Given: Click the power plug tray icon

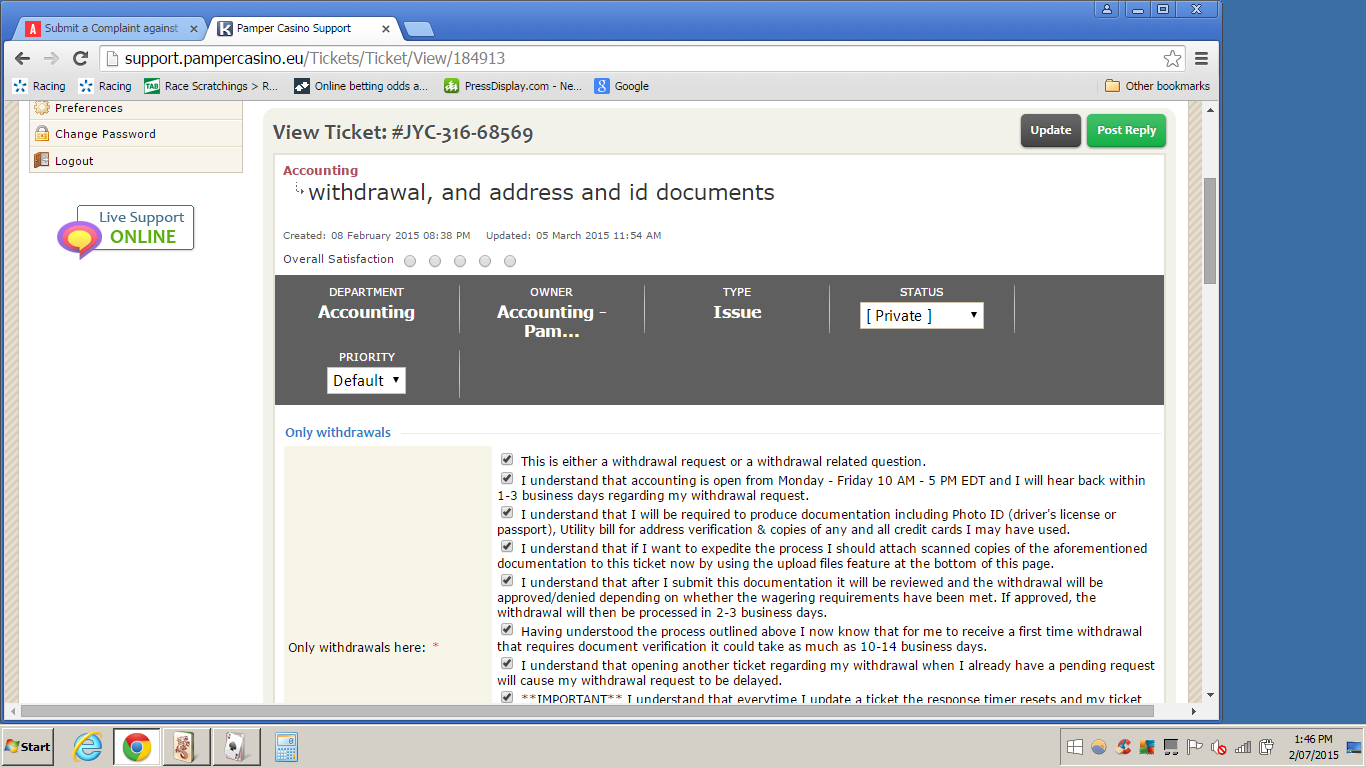Looking at the screenshot, I should pos(1267,747).
